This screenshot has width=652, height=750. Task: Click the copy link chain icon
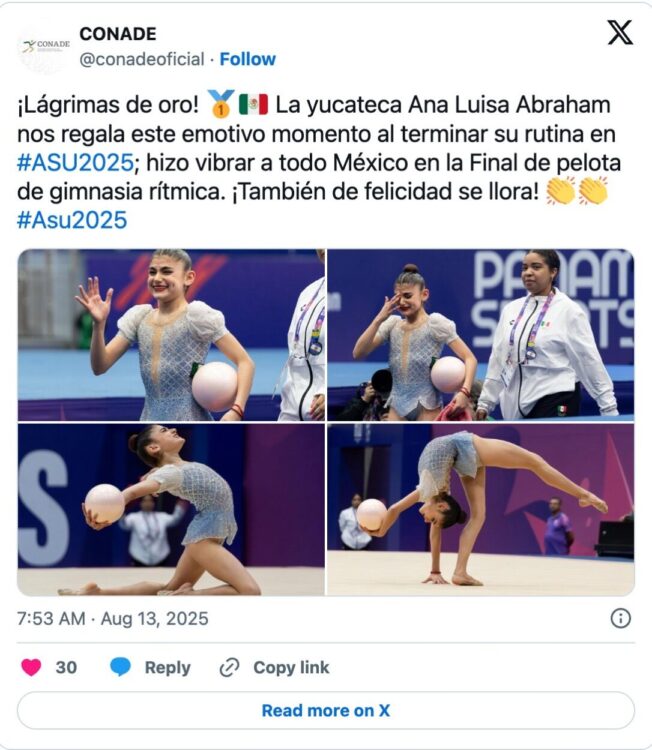coord(229,668)
